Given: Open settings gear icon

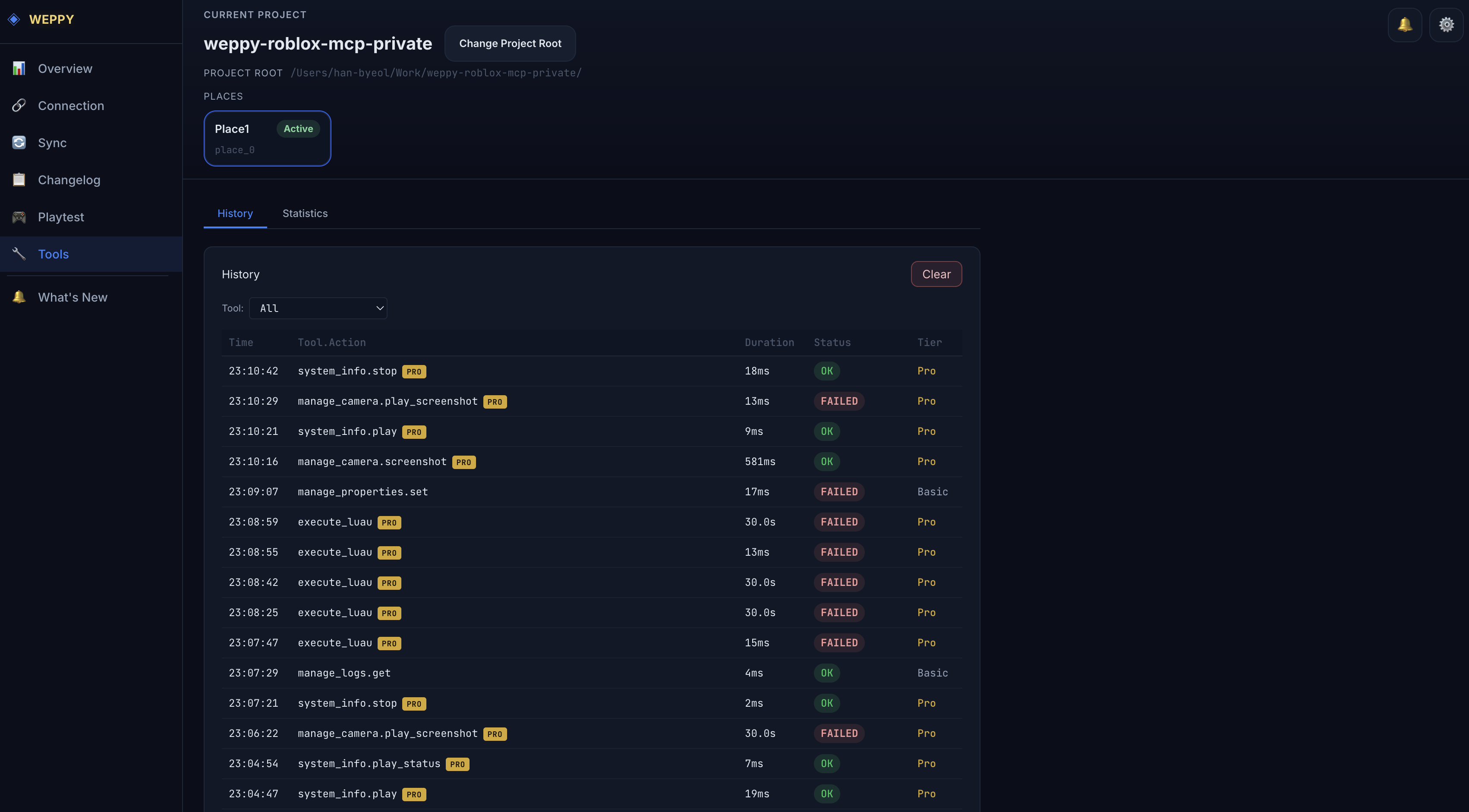Looking at the screenshot, I should click(1446, 25).
